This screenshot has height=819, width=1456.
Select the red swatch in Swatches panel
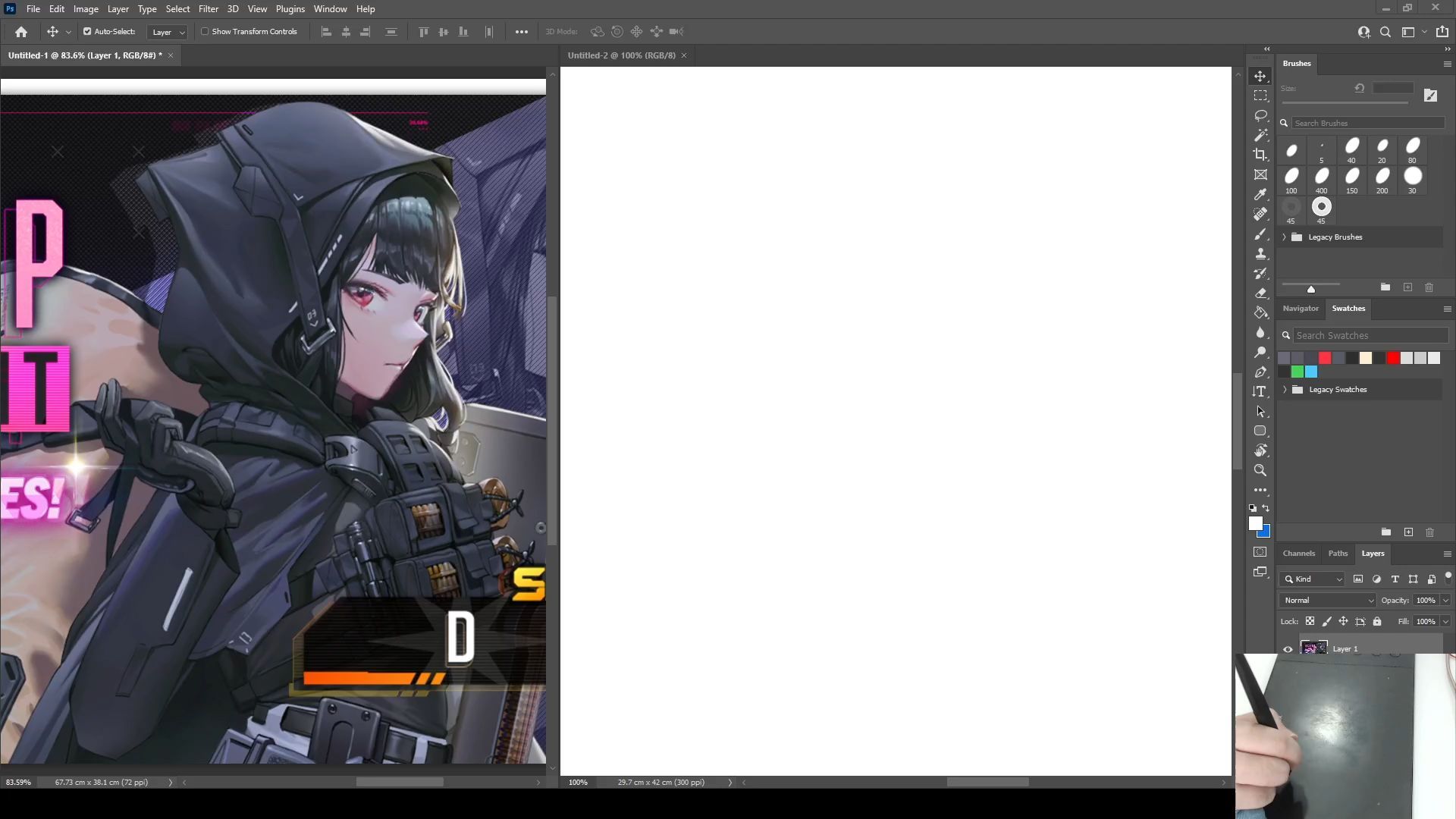click(x=1393, y=358)
